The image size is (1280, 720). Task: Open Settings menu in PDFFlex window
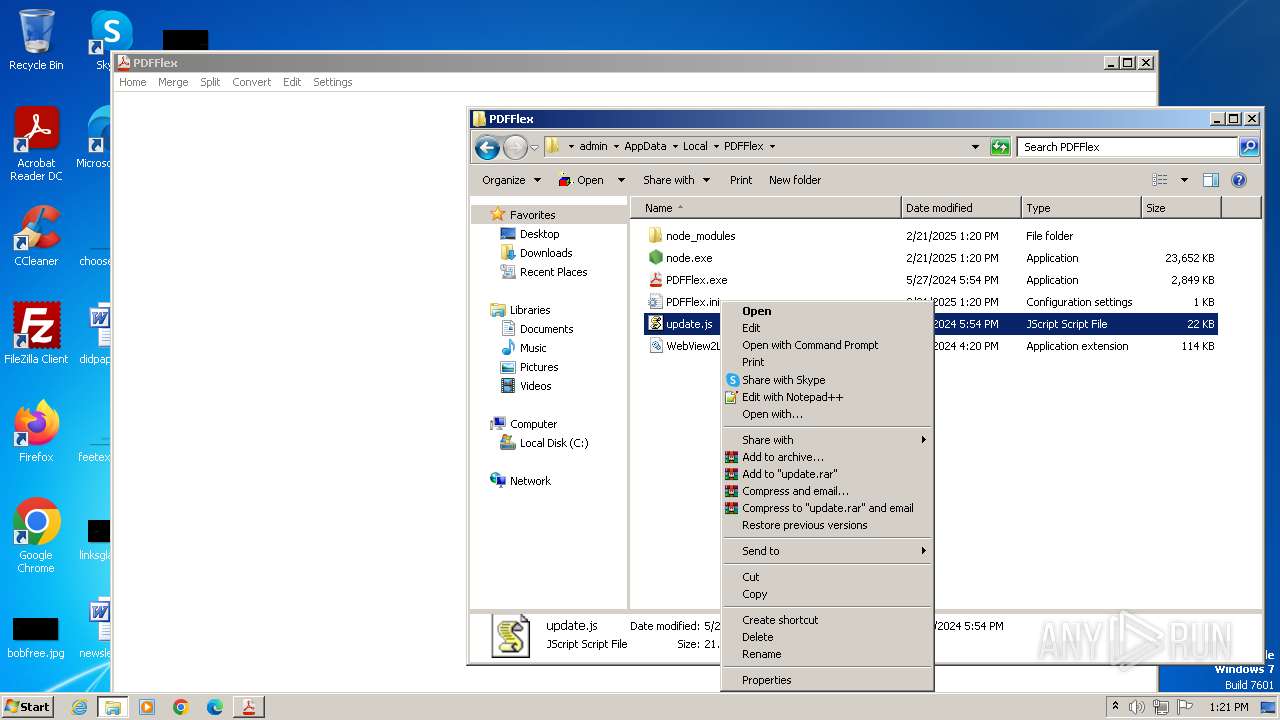point(332,82)
